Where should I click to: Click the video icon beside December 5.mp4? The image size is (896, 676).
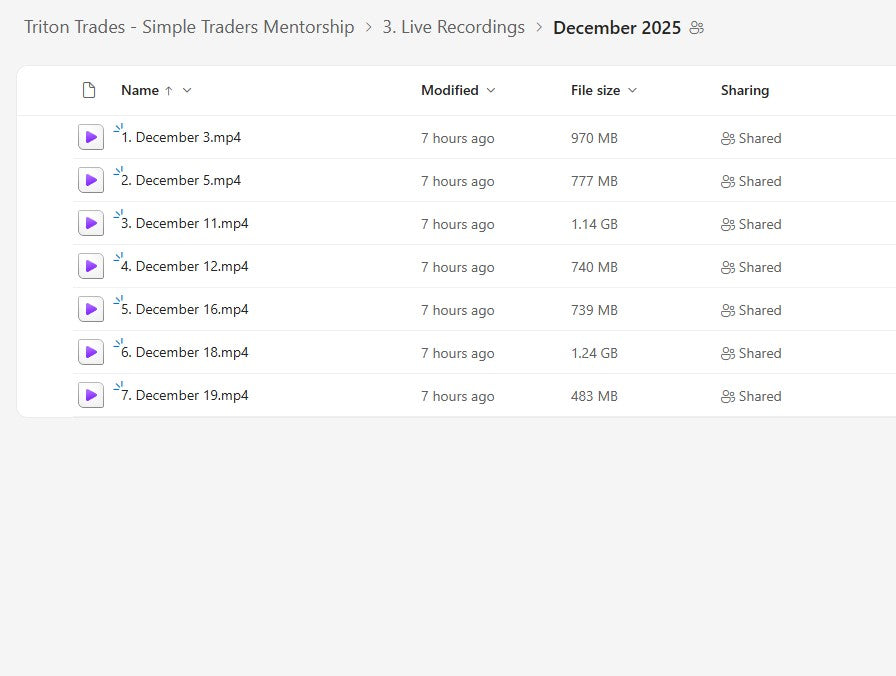tap(91, 181)
